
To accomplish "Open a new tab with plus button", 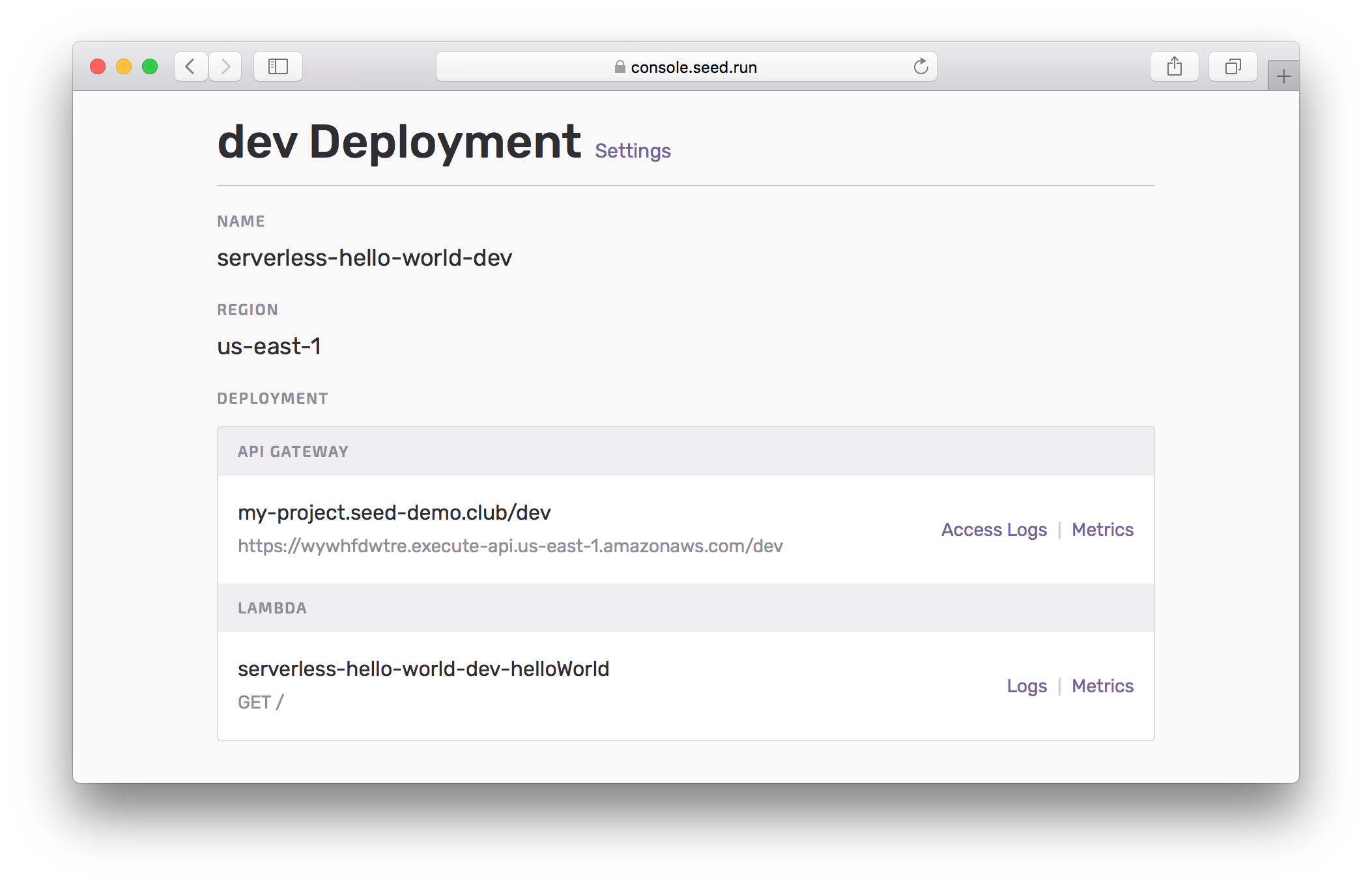I will click(x=1283, y=77).
